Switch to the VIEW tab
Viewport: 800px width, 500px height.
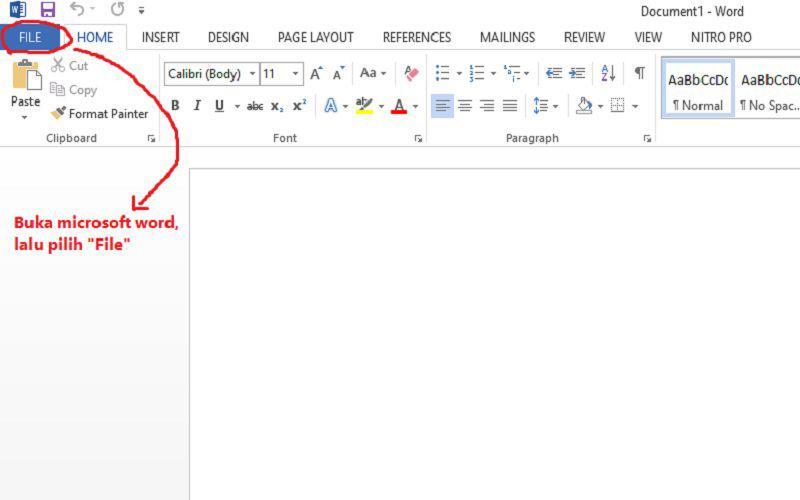click(648, 37)
